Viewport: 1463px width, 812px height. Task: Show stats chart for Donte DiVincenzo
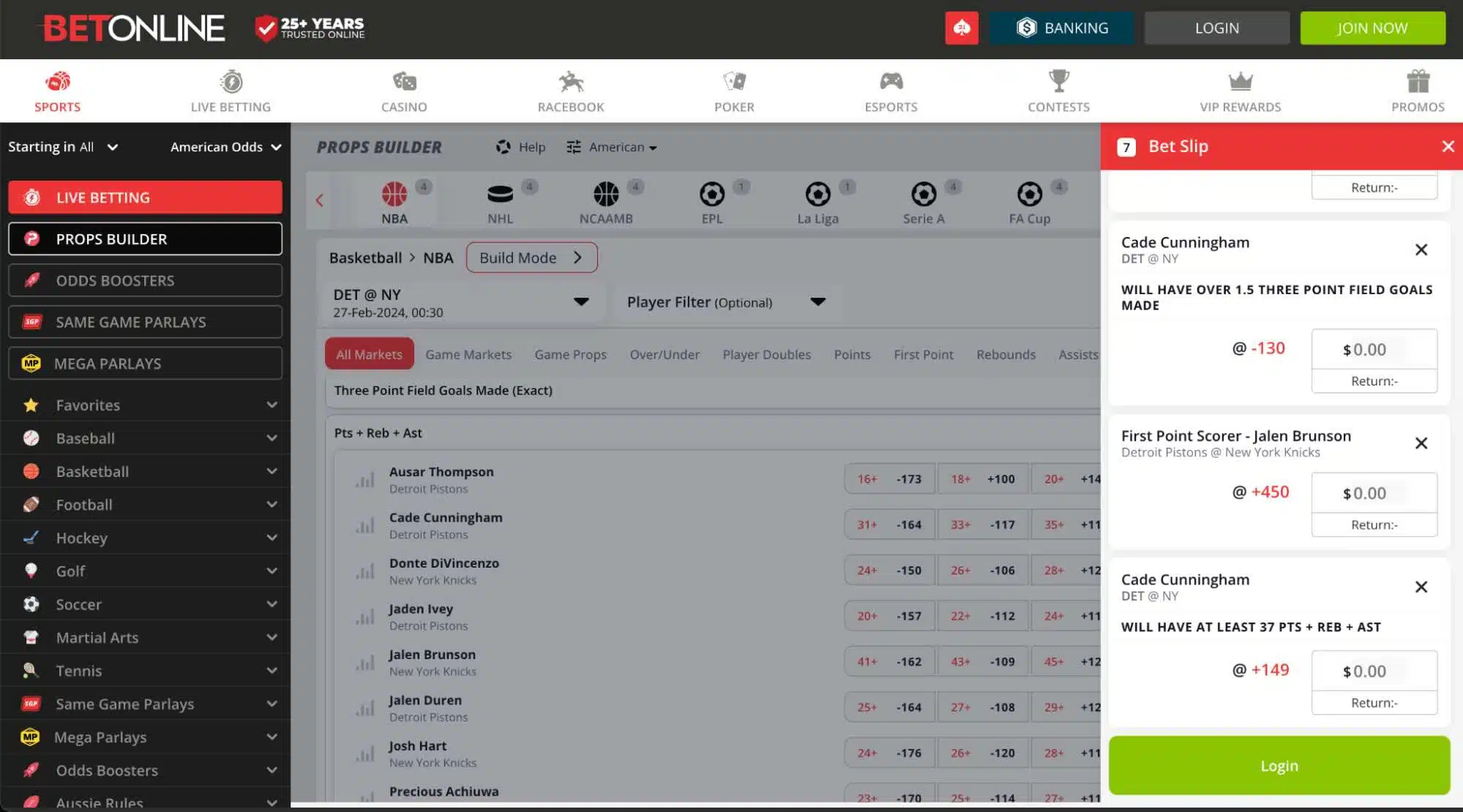click(x=364, y=571)
